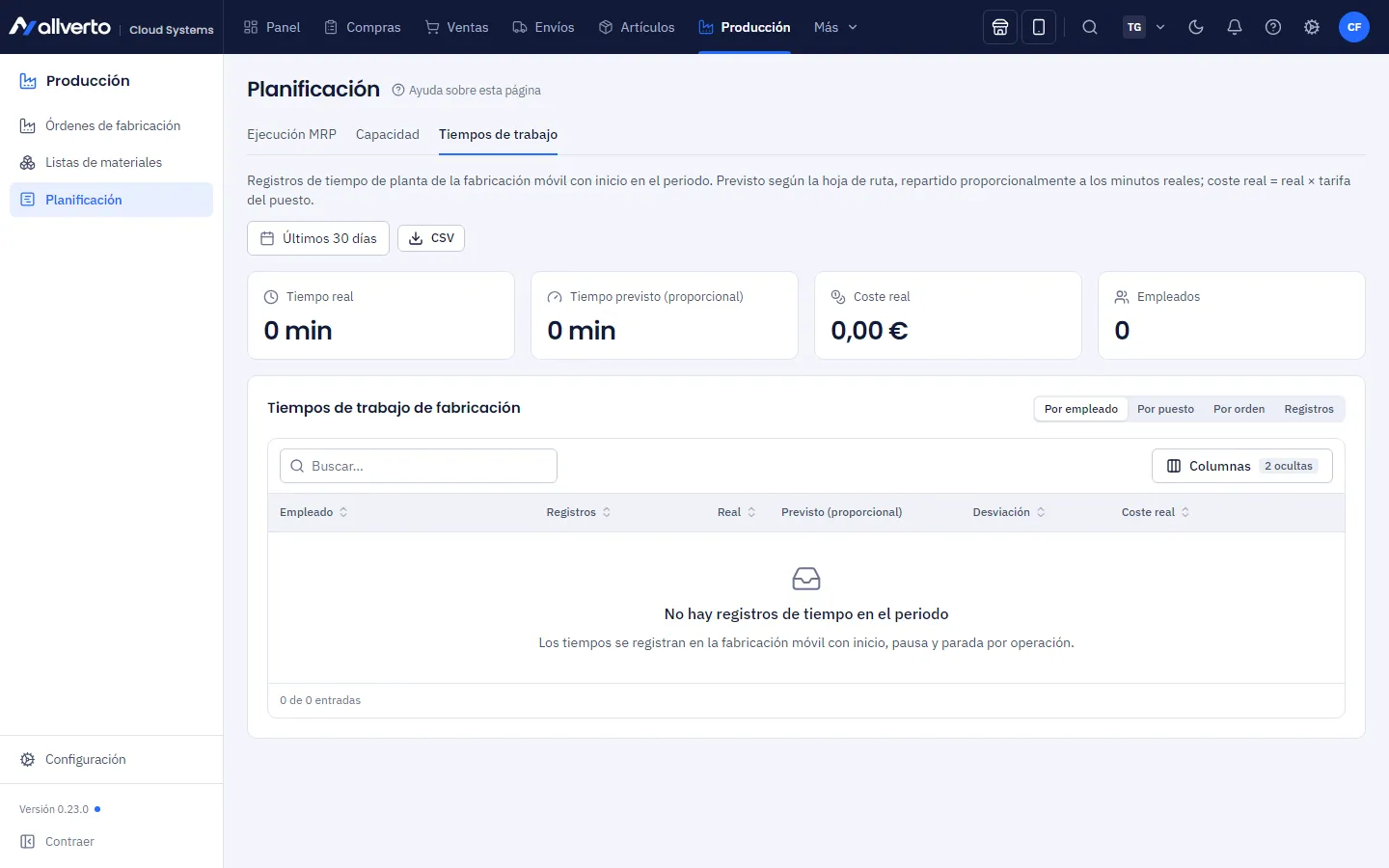This screenshot has height=868, width=1389.
Task: Toggle dark mode with the moon icon
Action: click(1196, 27)
